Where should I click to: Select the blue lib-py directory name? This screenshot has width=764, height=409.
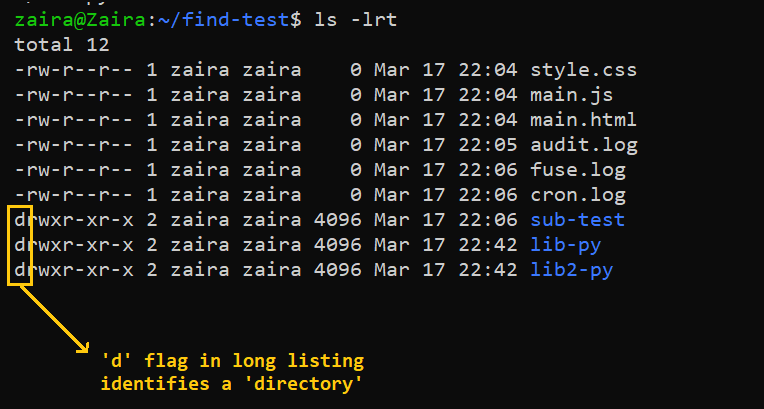566,245
